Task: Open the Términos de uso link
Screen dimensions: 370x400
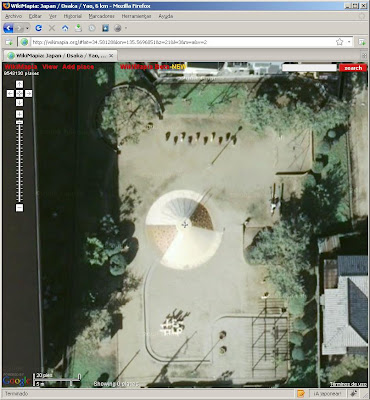Action: point(348,384)
